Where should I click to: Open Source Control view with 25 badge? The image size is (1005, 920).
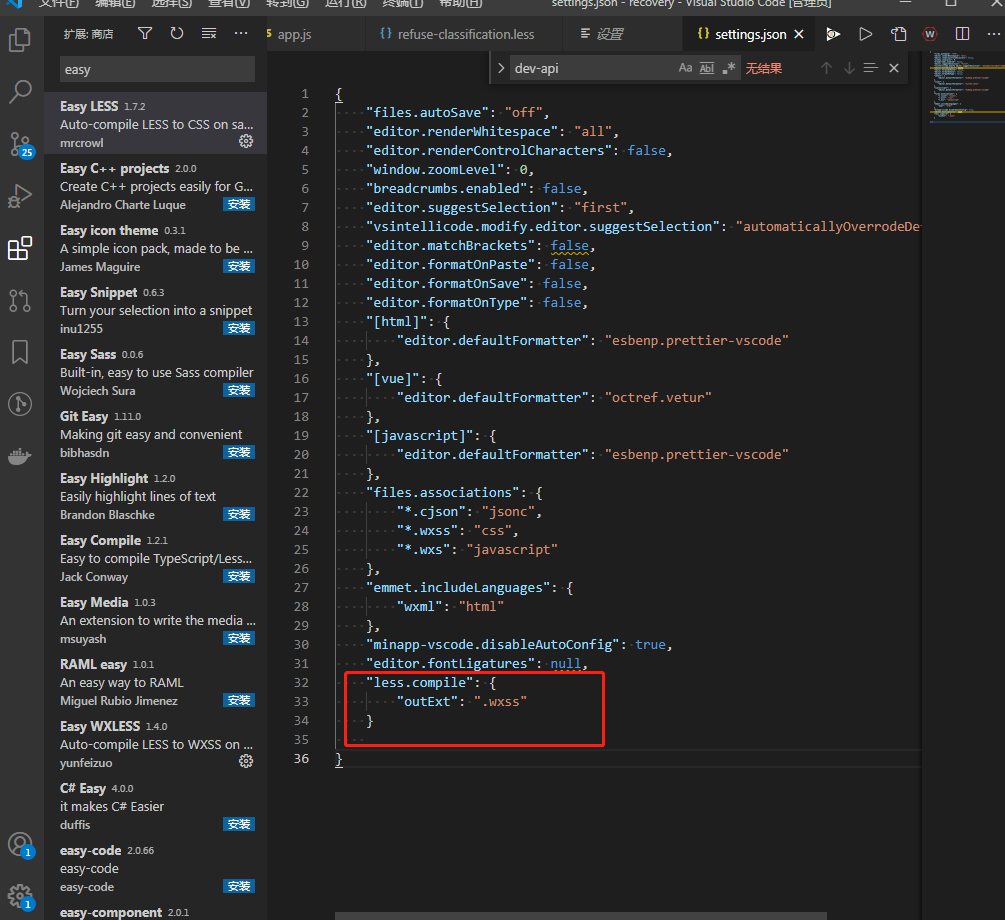[x=20, y=143]
